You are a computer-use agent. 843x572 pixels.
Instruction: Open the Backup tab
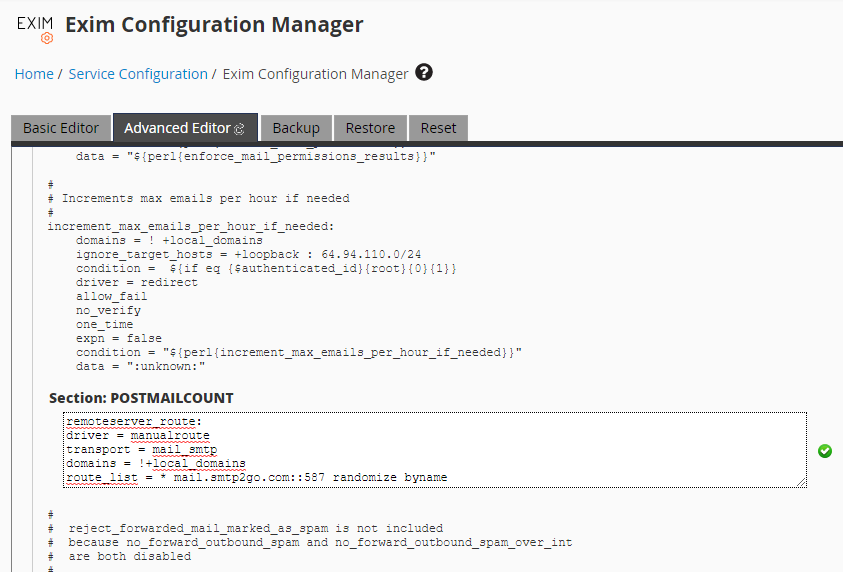(x=296, y=128)
